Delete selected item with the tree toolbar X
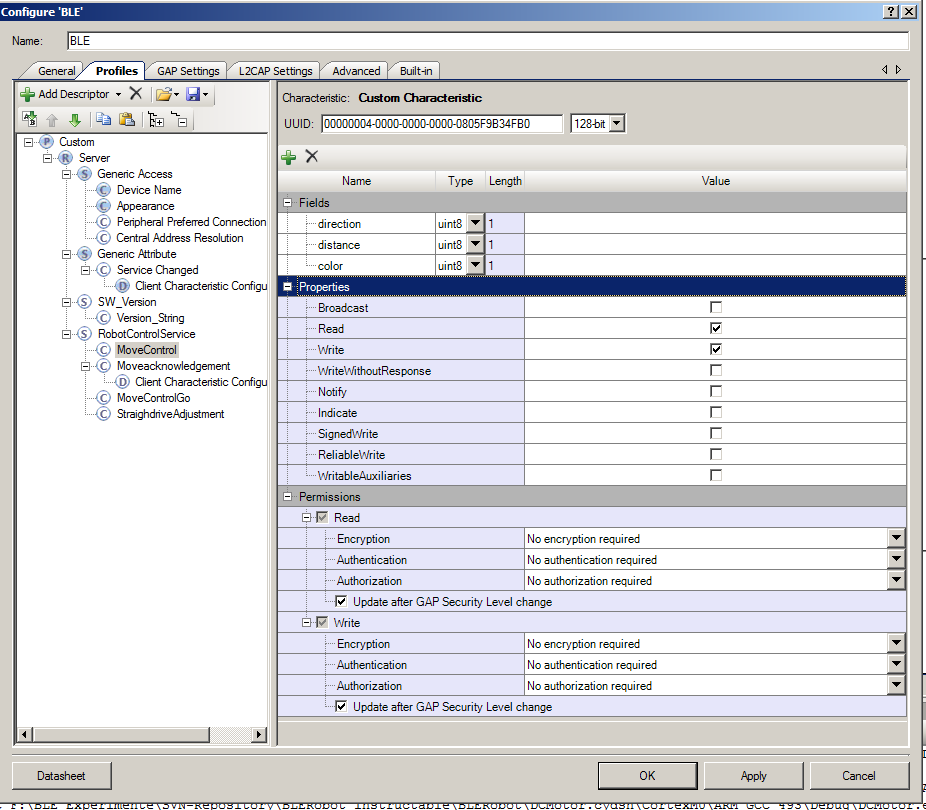 tap(136, 93)
